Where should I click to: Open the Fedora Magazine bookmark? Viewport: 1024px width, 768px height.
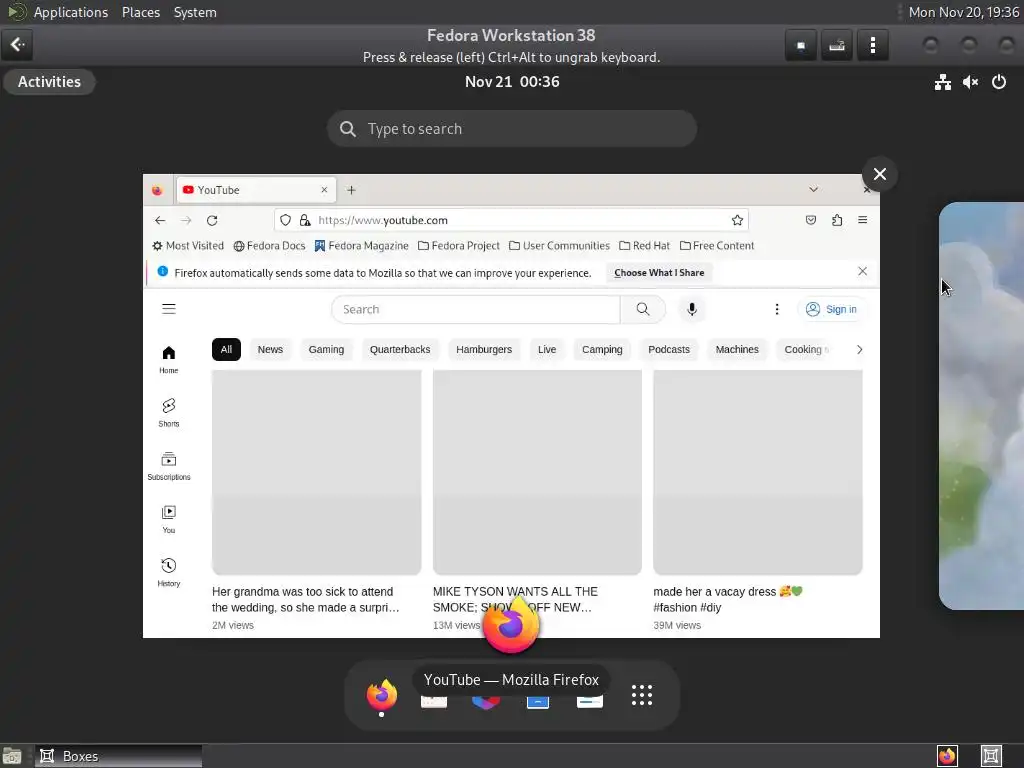click(x=361, y=246)
